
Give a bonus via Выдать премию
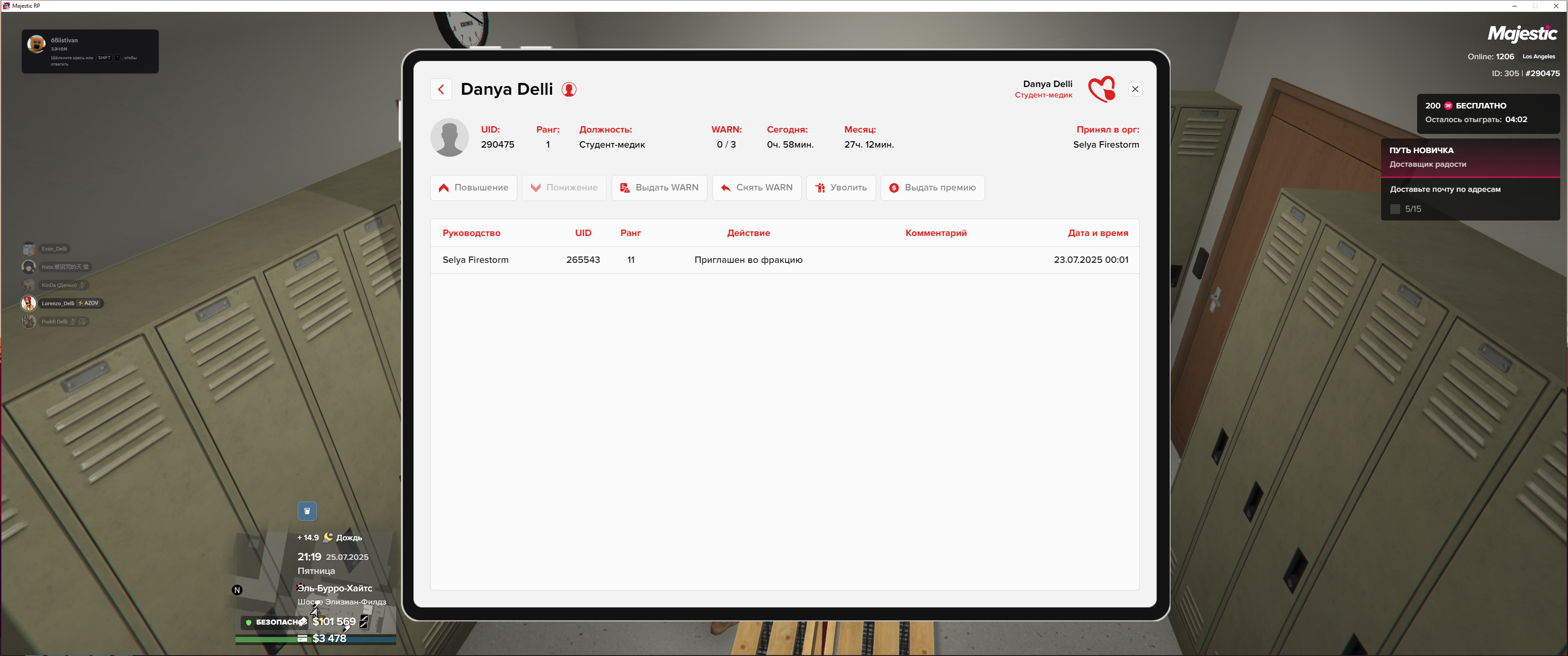(x=932, y=188)
